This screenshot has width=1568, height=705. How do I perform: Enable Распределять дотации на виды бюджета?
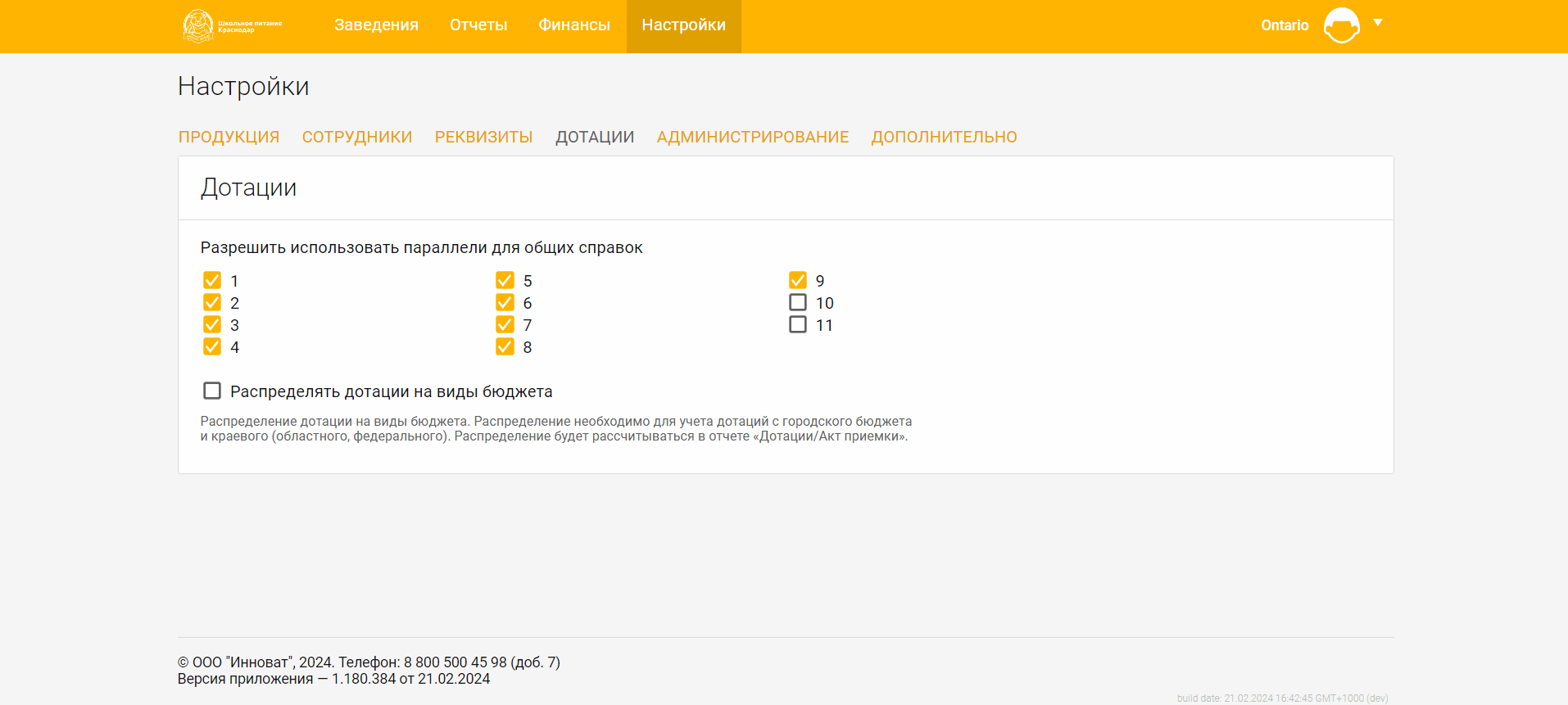pyautogui.click(x=212, y=391)
